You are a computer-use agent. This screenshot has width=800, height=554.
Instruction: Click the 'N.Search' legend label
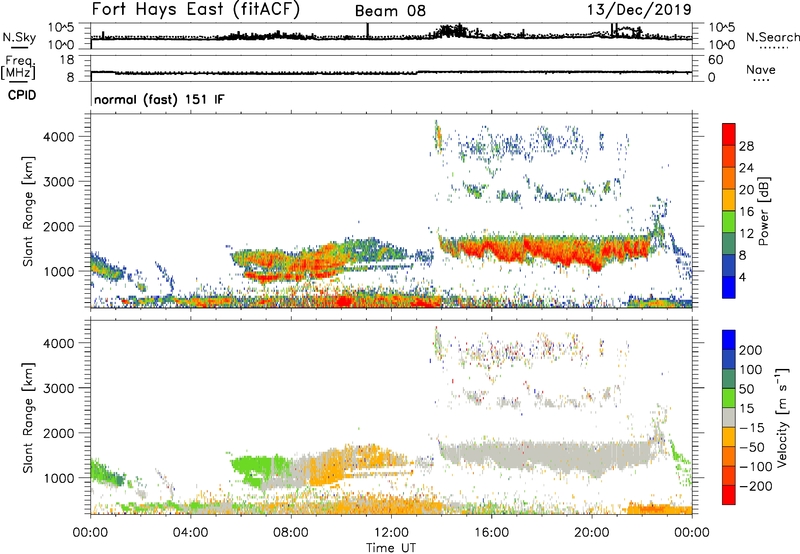[773, 37]
